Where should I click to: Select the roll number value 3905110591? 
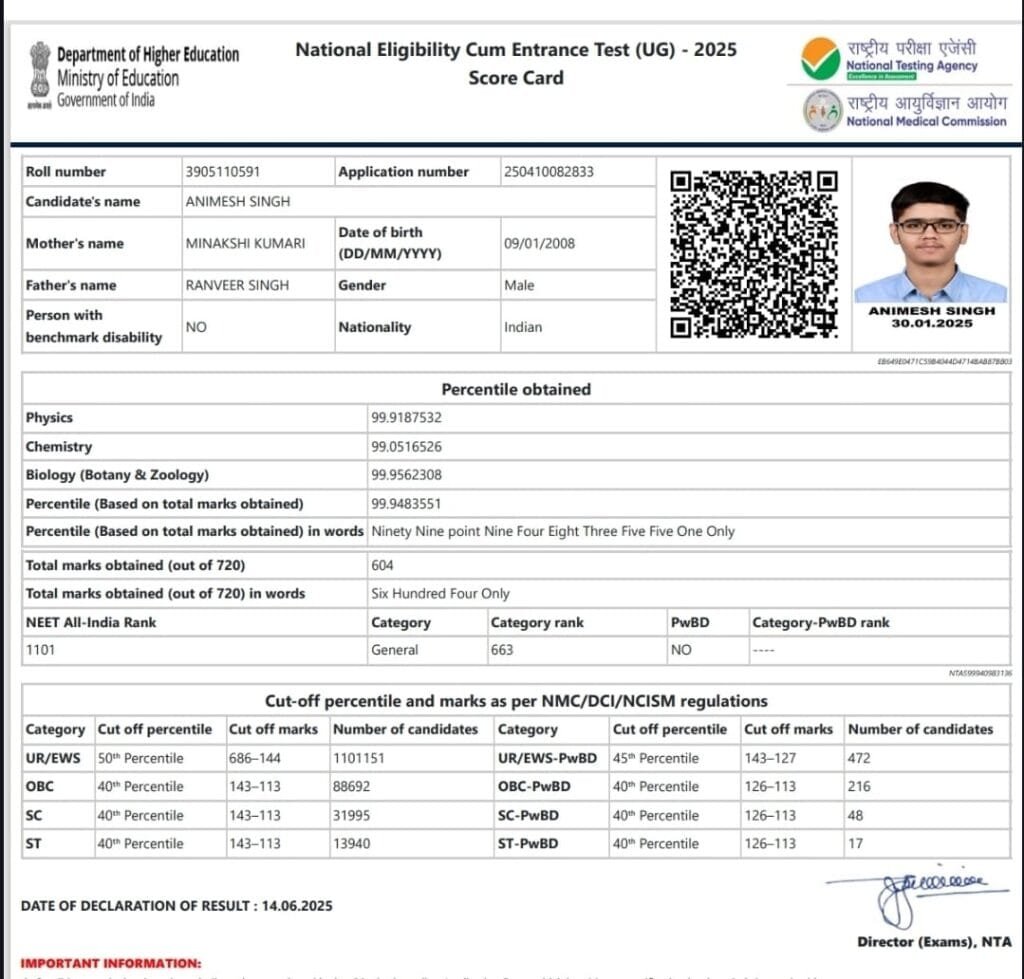pyautogui.click(x=223, y=172)
